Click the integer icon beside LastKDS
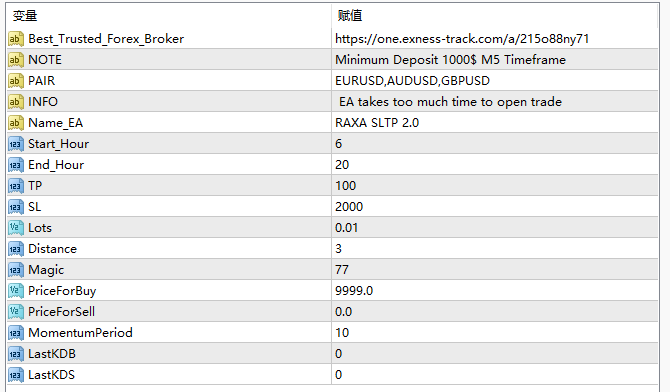This screenshot has width=670, height=392. click(15, 375)
